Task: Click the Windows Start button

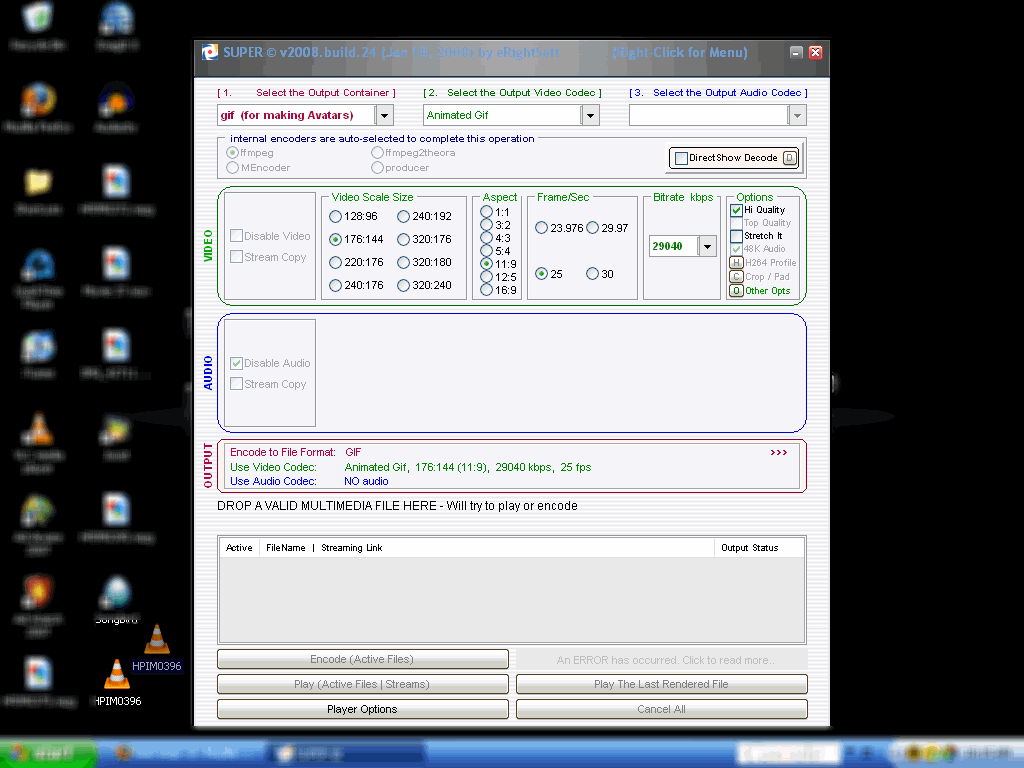Action: coord(47,753)
